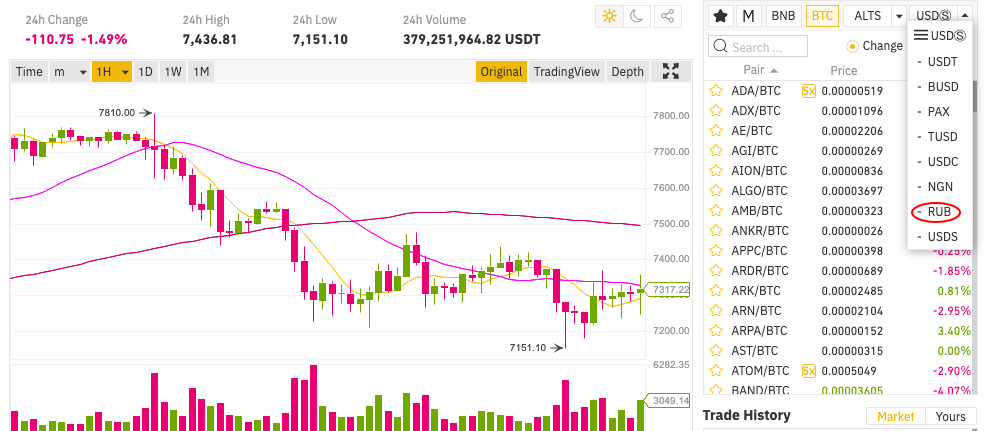Toggle the Depth chart view
Viewport: 991px width, 431px height.
(627, 71)
